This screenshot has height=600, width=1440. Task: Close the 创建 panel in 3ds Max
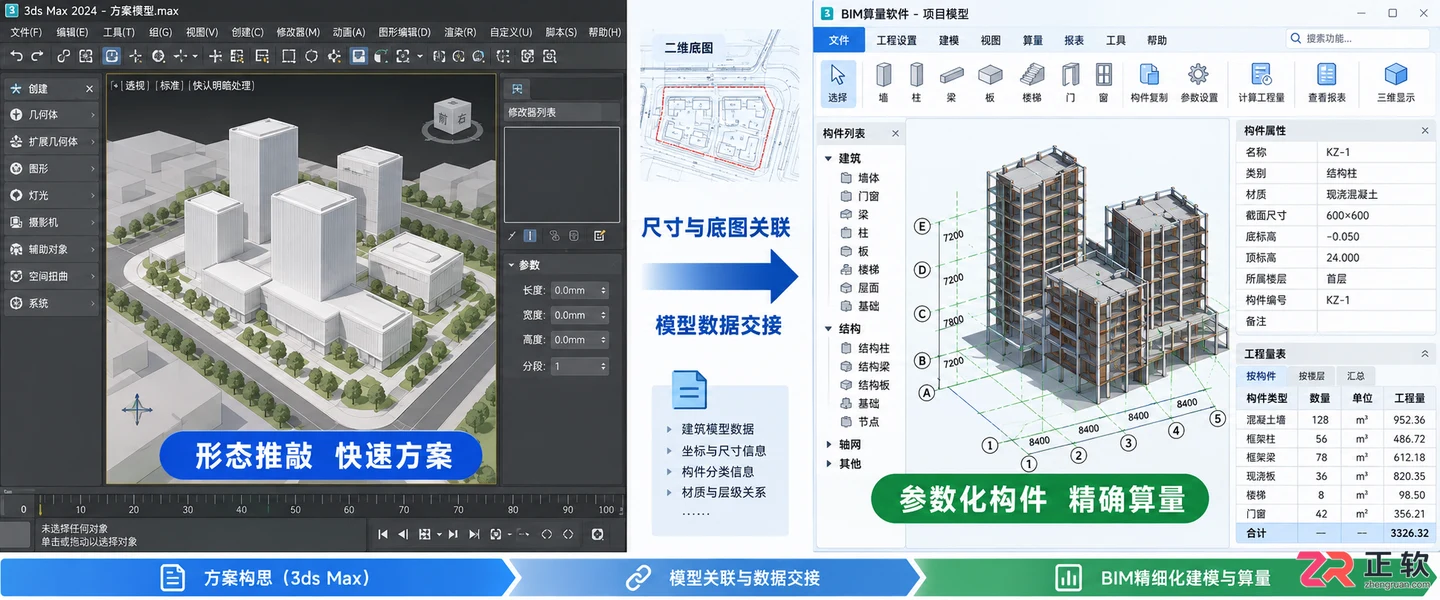(x=89, y=89)
